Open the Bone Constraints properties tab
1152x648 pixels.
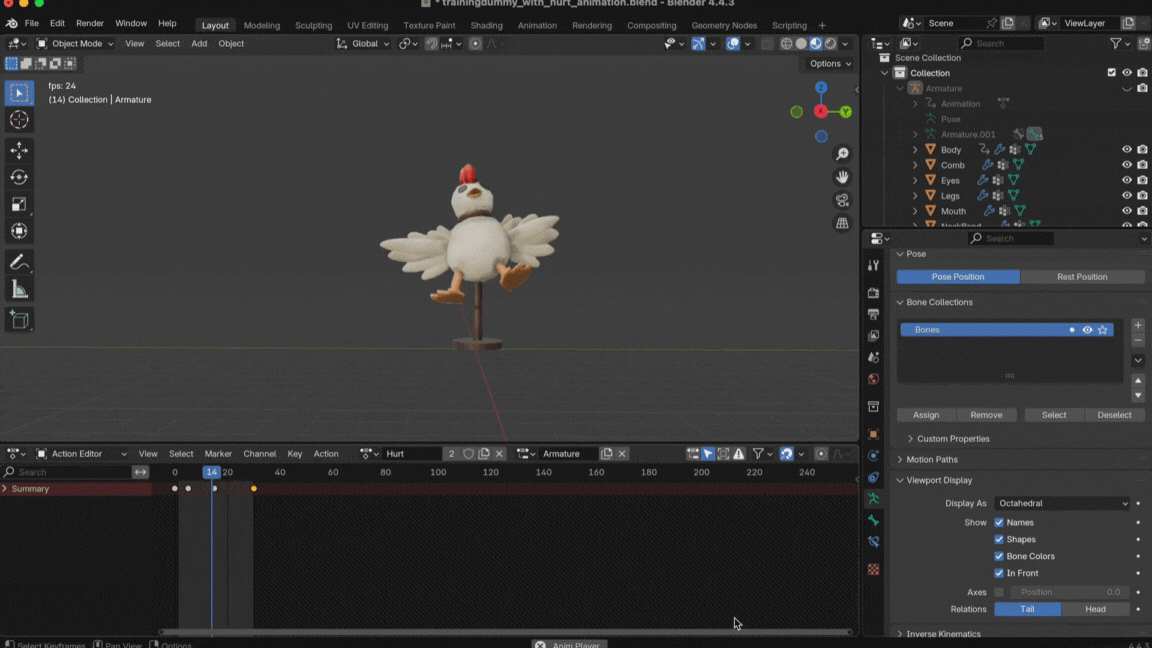874,541
